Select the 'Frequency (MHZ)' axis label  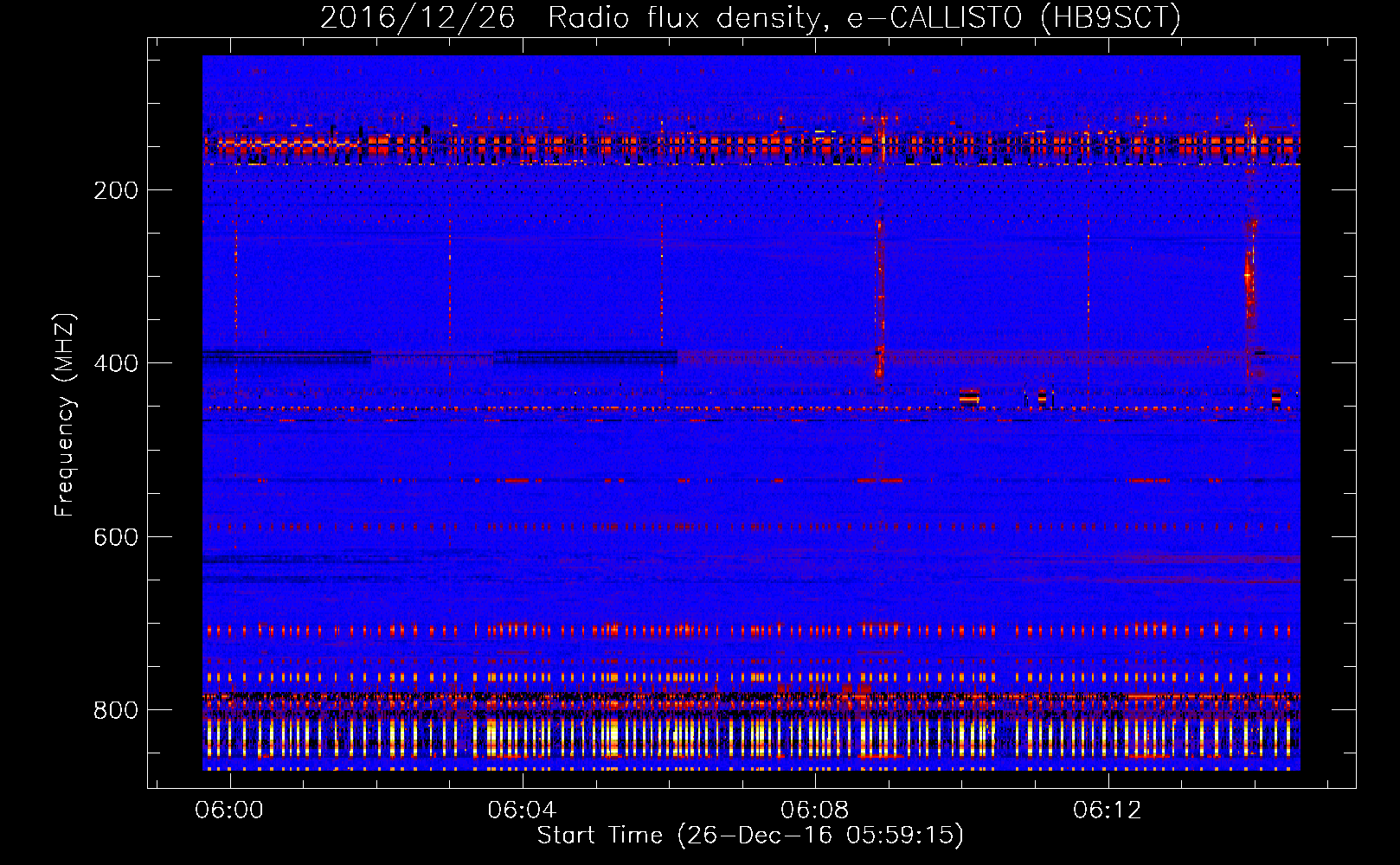click(65, 415)
